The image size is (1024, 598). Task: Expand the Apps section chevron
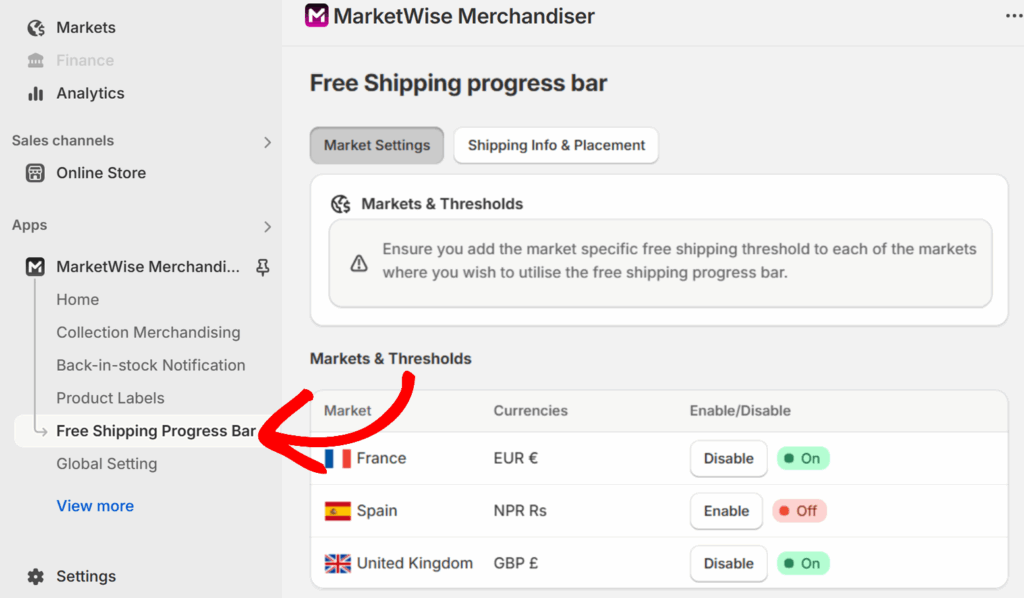[267, 226]
